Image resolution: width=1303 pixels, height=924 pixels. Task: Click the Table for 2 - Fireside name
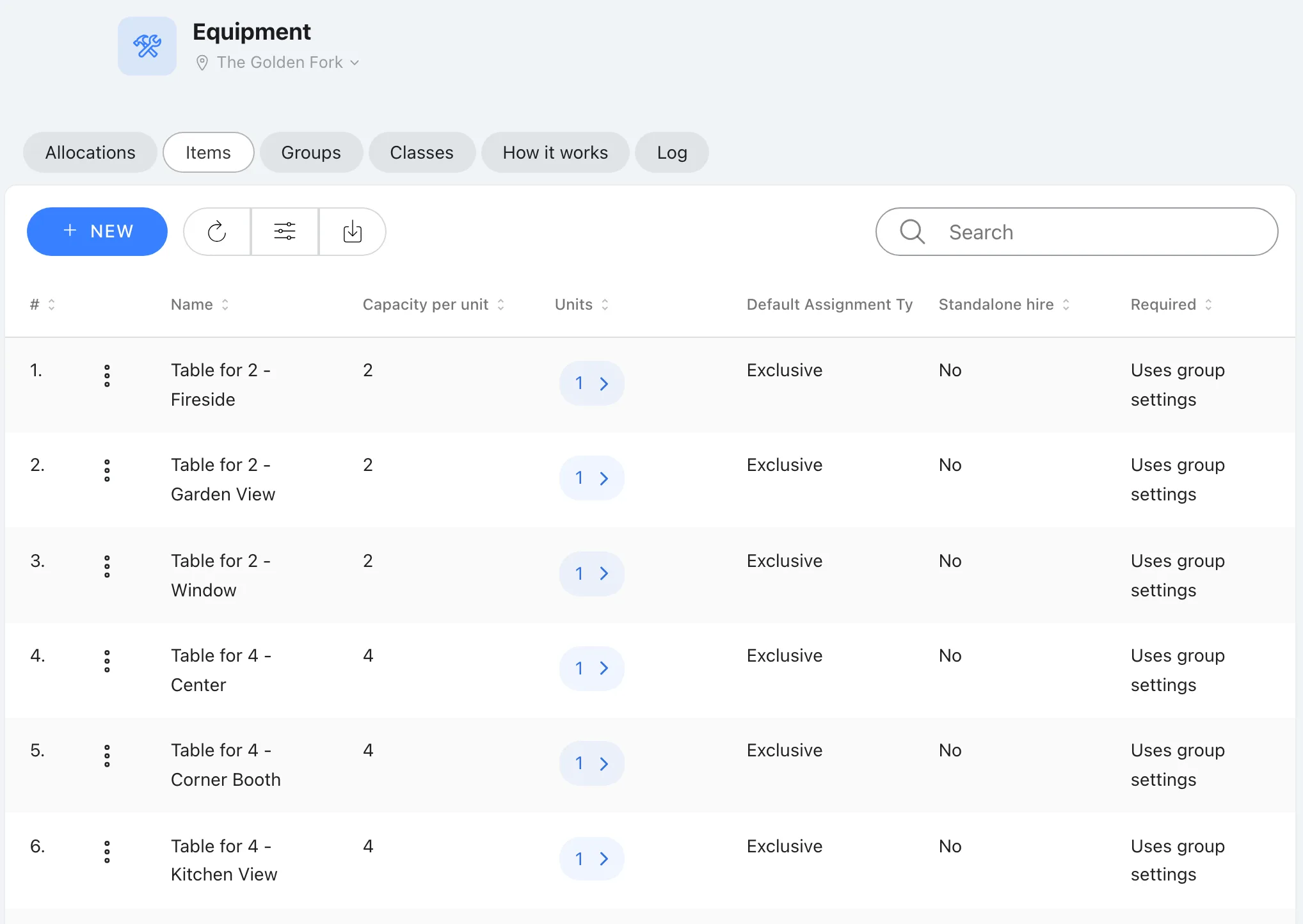click(221, 385)
